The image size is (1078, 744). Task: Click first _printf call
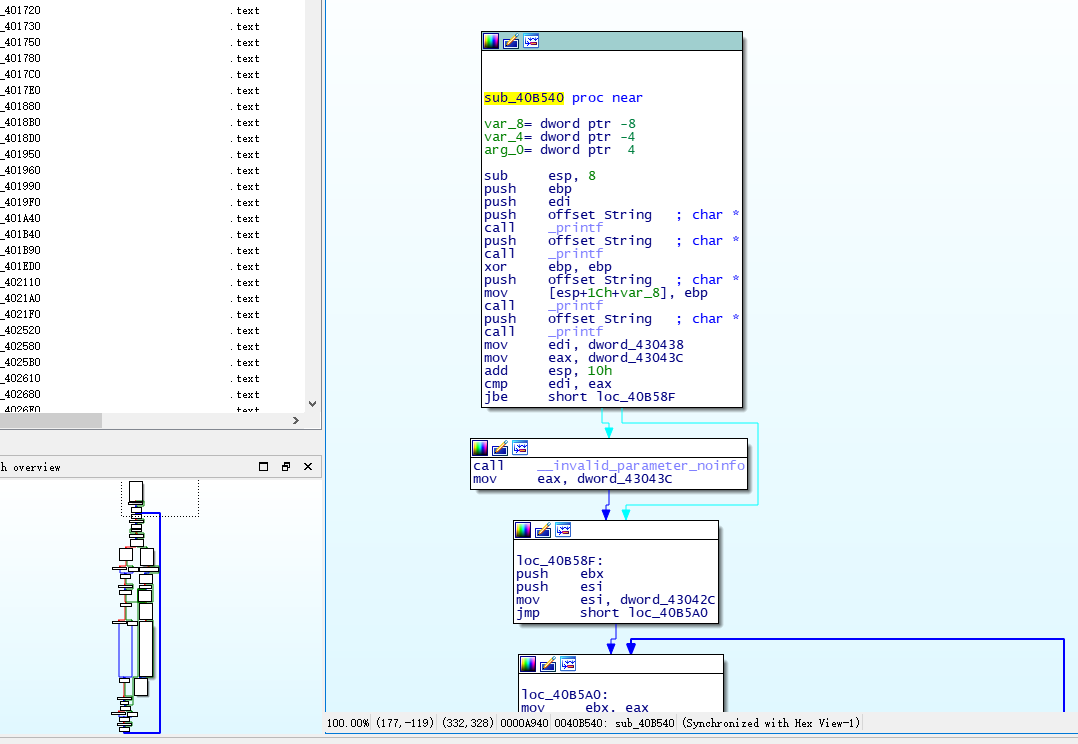(575, 228)
